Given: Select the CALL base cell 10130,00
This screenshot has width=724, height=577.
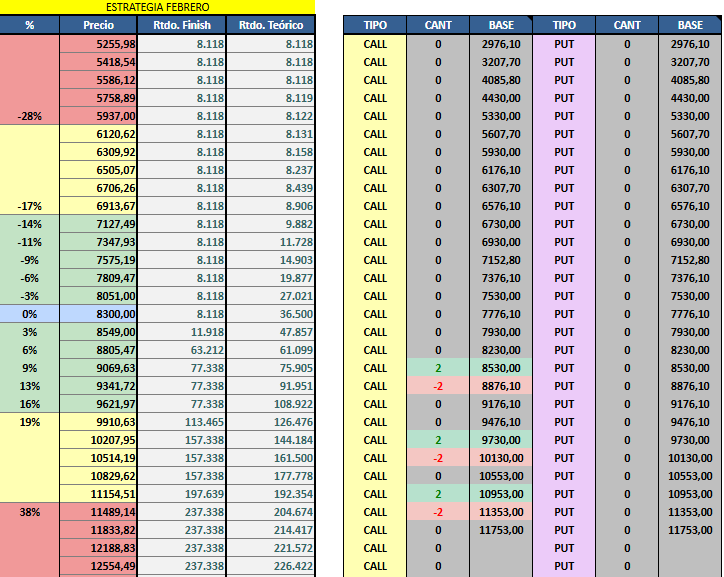Looking at the screenshot, I should coord(501,458).
